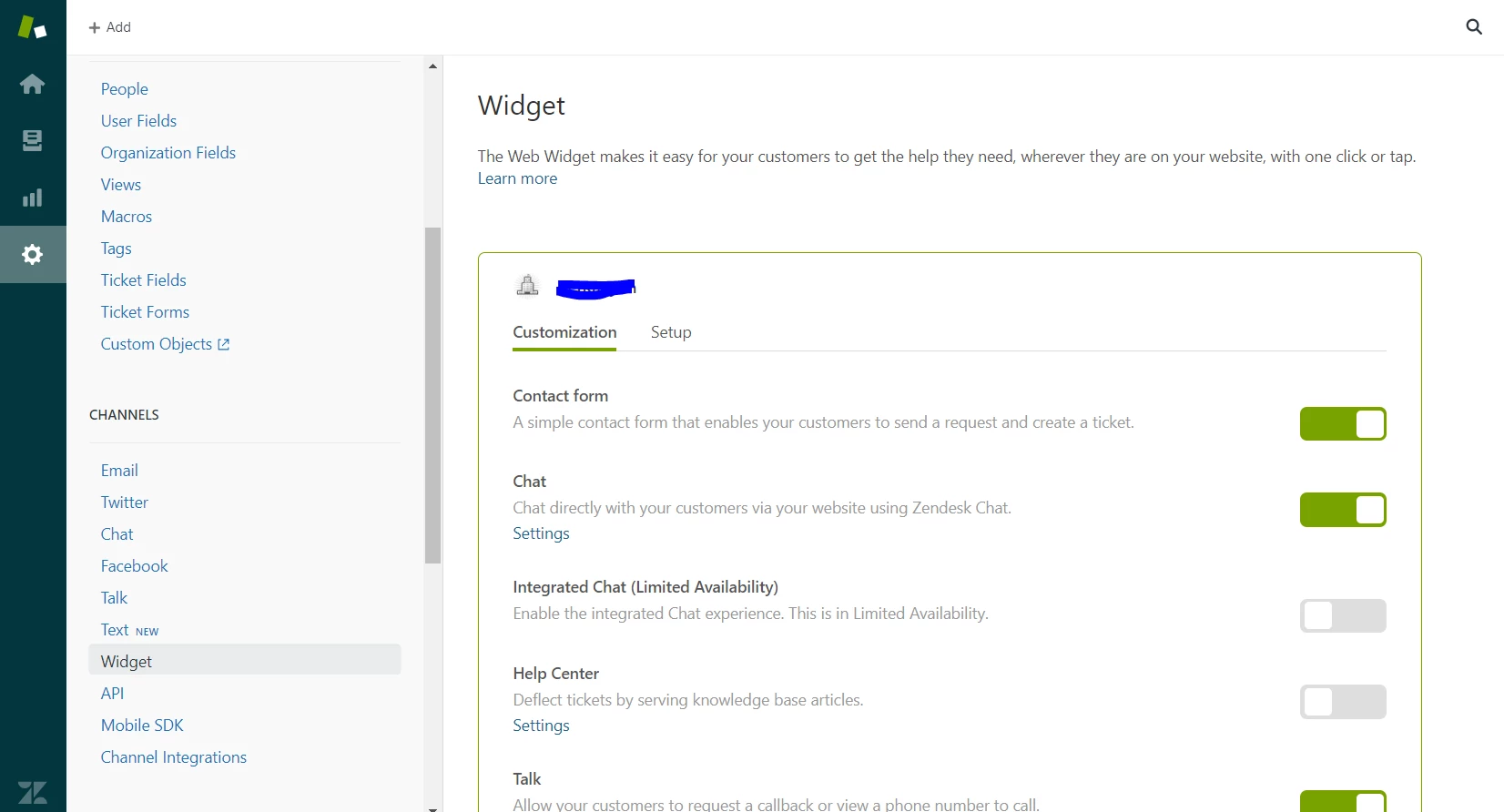1504x812 pixels.
Task: Click the search magnifier icon
Action: [1474, 27]
